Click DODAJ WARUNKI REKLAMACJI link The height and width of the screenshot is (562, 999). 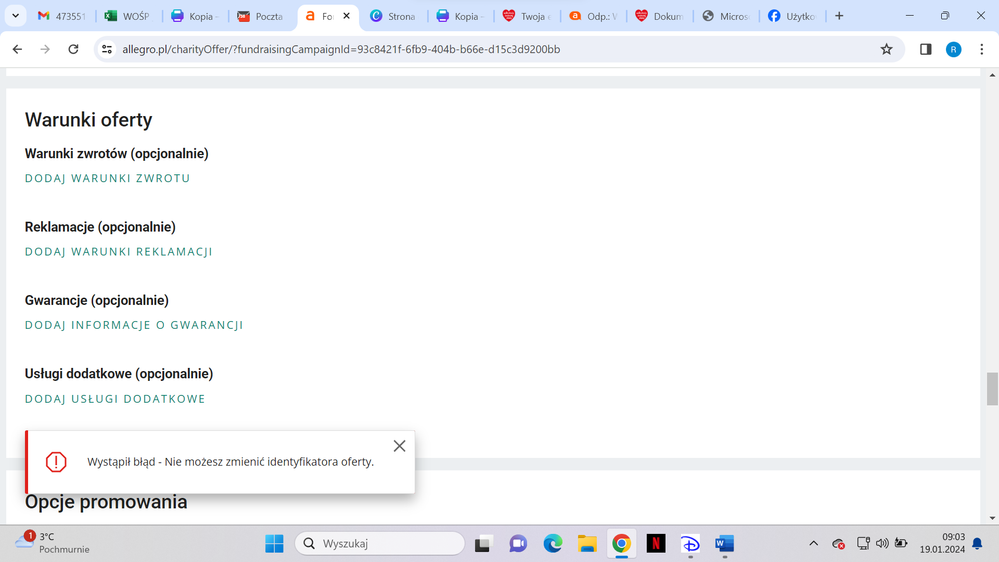(x=118, y=252)
